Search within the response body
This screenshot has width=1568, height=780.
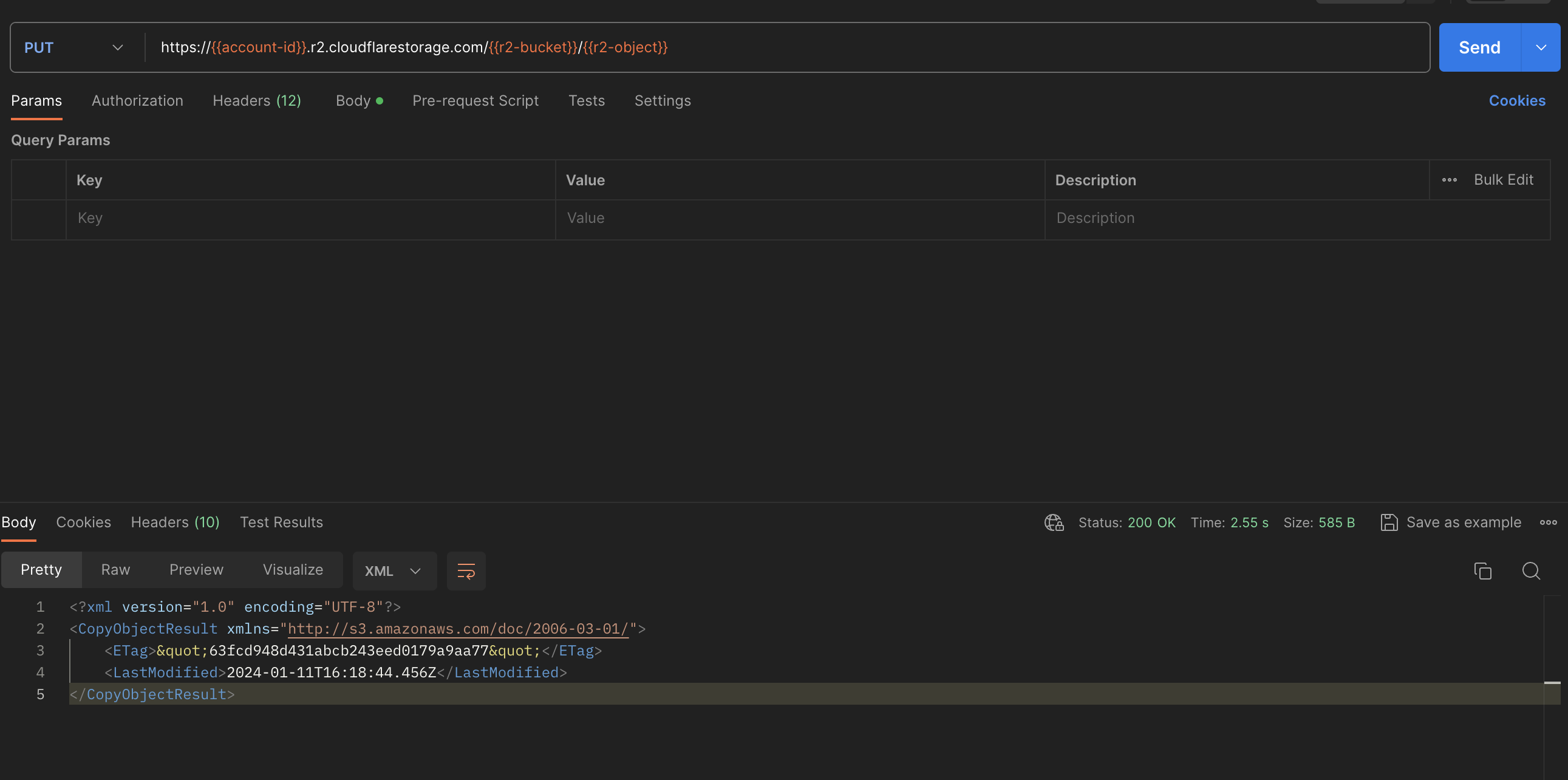[x=1531, y=571]
